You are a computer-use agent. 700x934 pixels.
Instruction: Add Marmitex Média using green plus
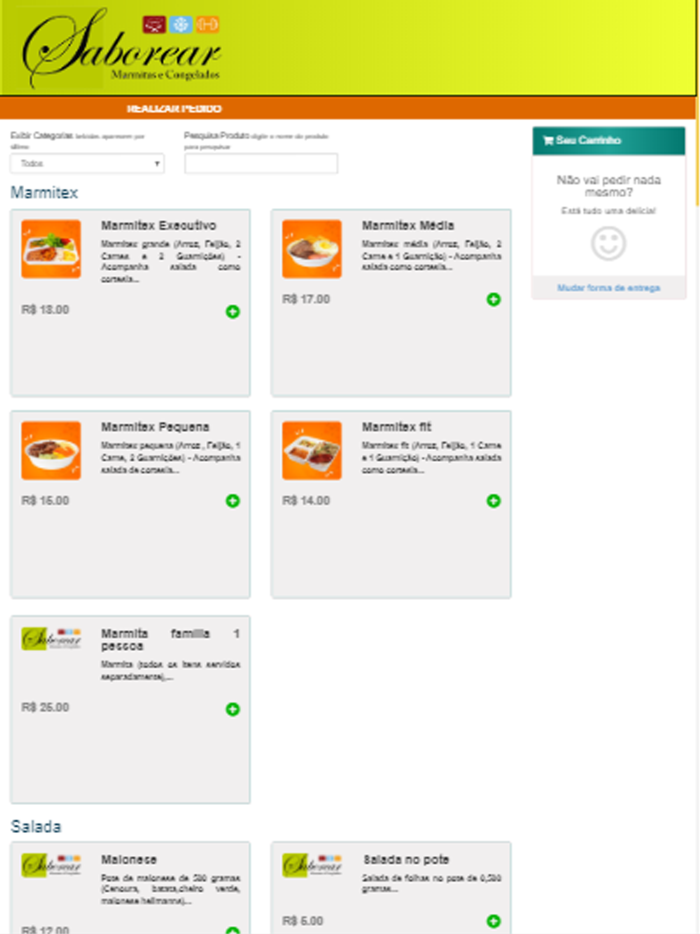pos(493,299)
